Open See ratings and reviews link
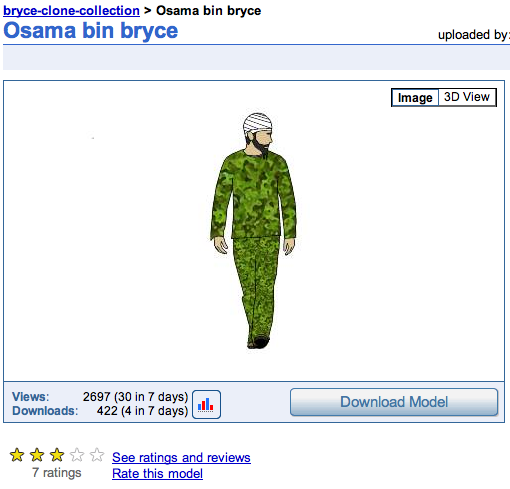This screenshot has width=510, height=489. click(181, 457)
